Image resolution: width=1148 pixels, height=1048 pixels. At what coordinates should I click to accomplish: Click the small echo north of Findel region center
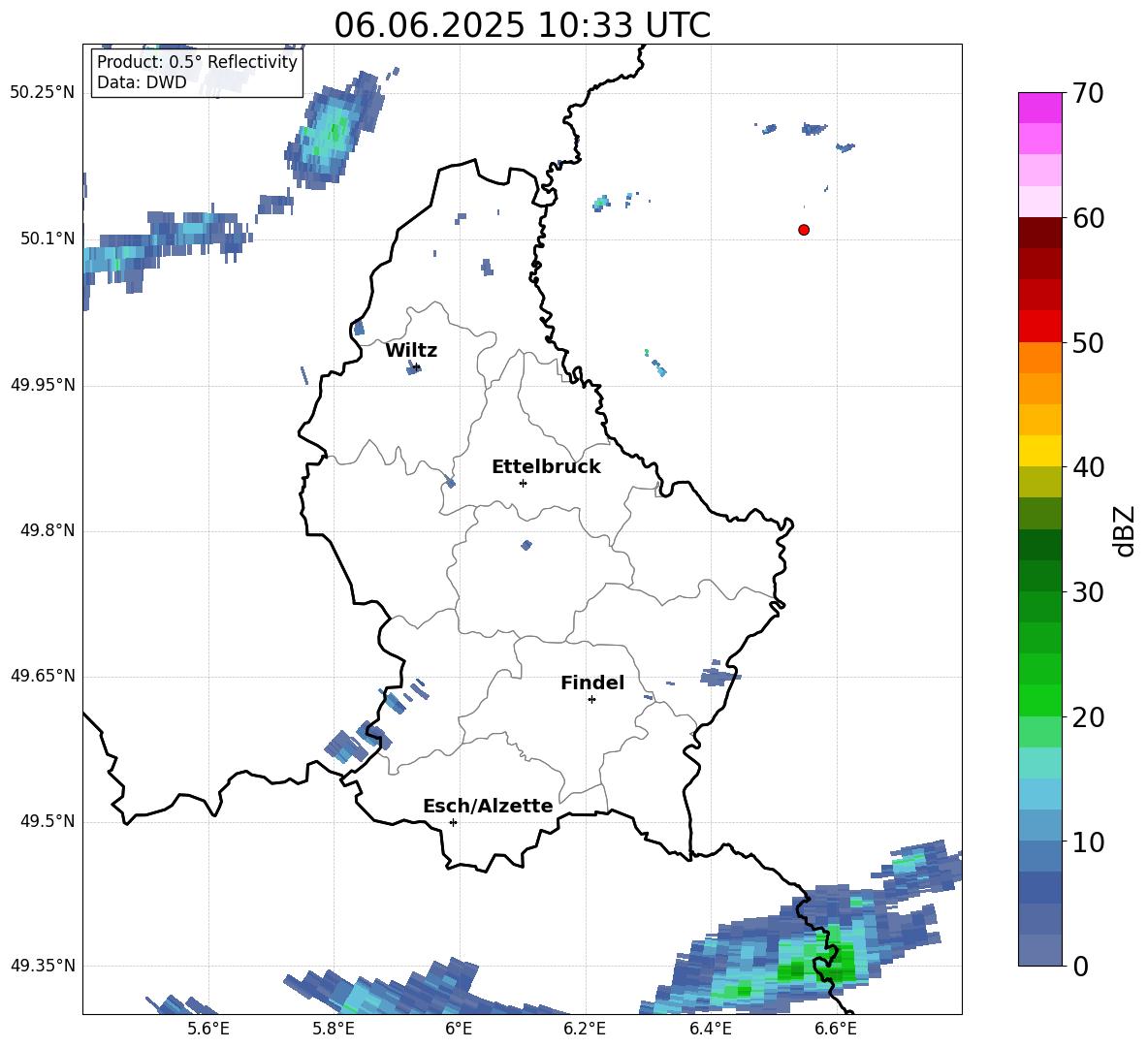tap(526, 545)
